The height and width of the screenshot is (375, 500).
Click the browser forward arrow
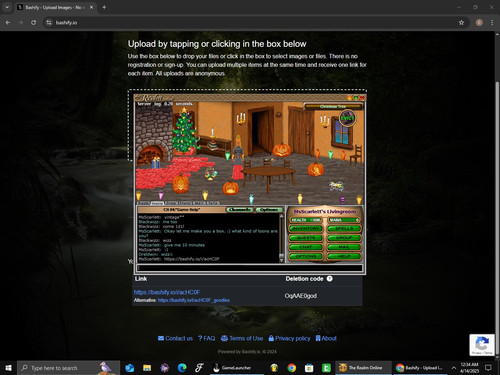[x=21, y=22]
